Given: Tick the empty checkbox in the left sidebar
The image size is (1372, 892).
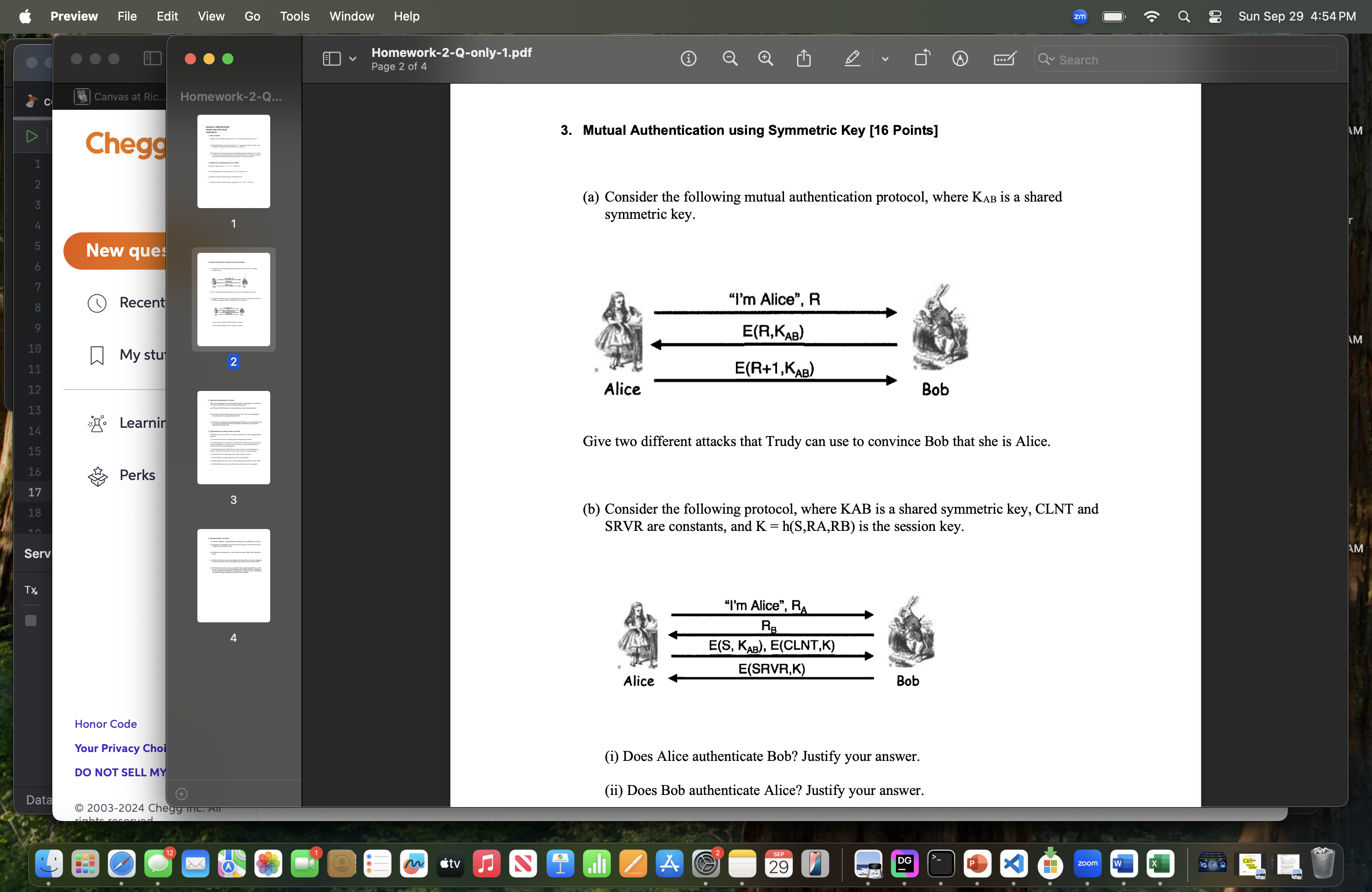Looking at the screenshot, I should click(x=30, y=620).
